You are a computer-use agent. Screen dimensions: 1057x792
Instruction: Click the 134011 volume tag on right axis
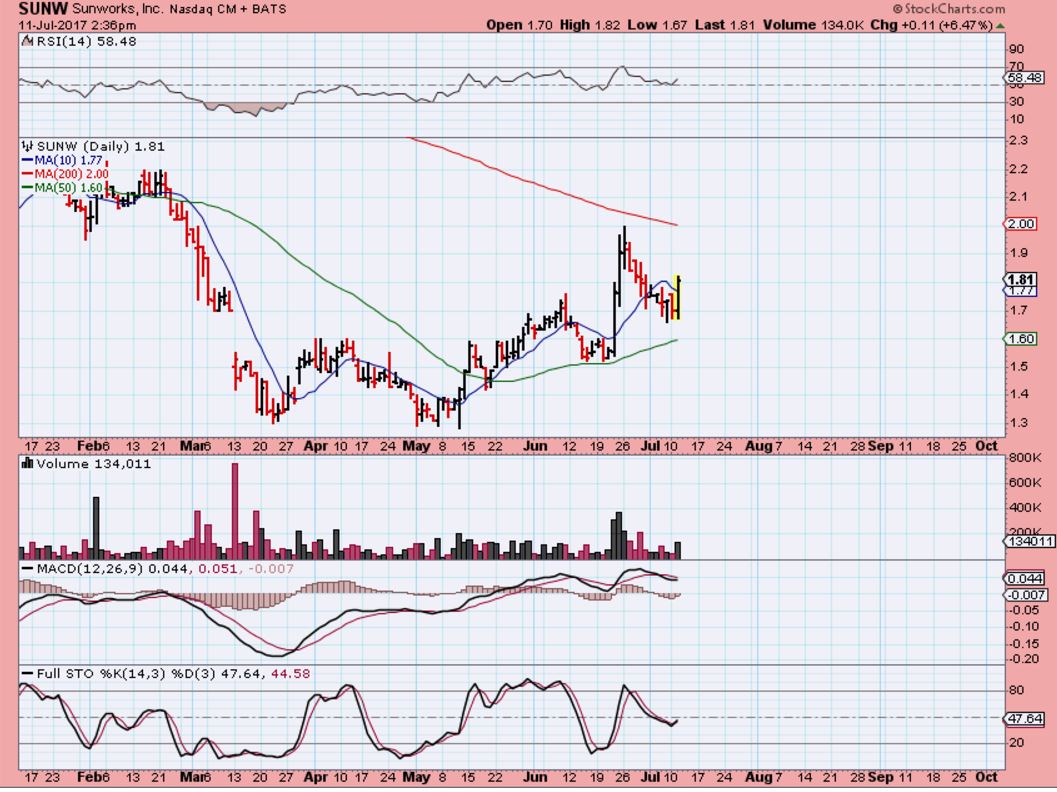pos(1029,541)
